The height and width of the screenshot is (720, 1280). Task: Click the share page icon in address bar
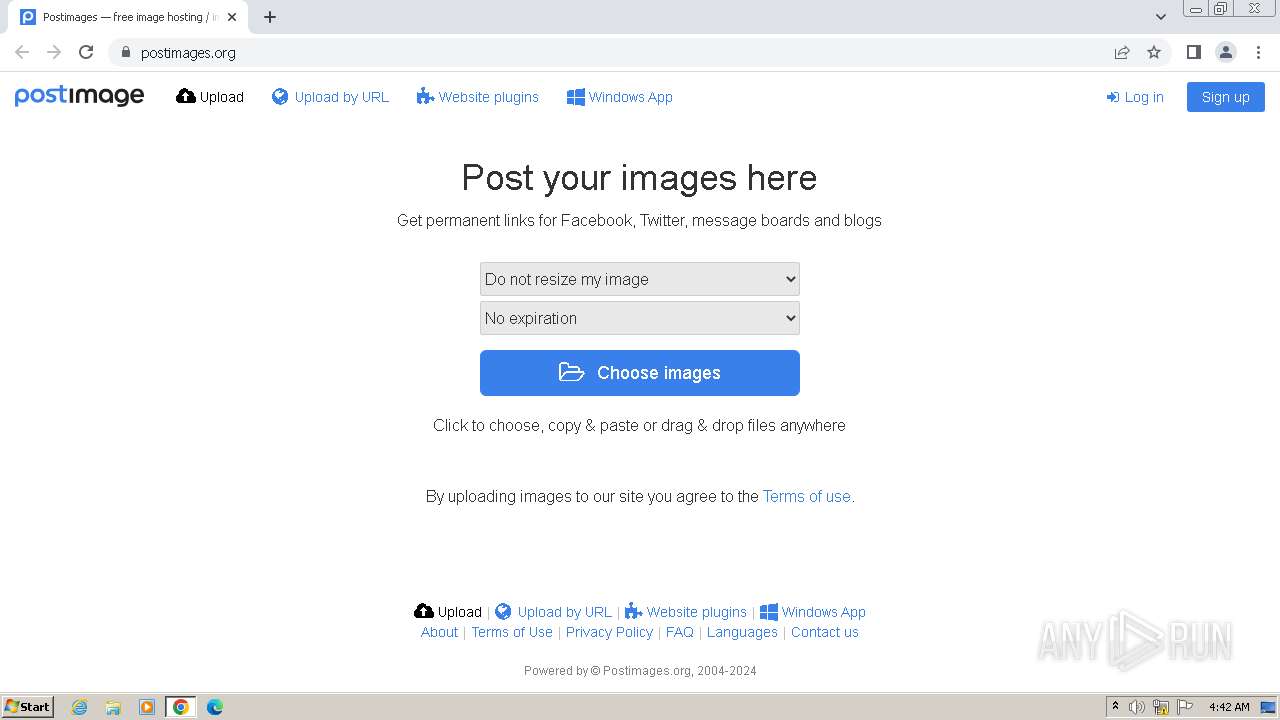(1122, 52)
